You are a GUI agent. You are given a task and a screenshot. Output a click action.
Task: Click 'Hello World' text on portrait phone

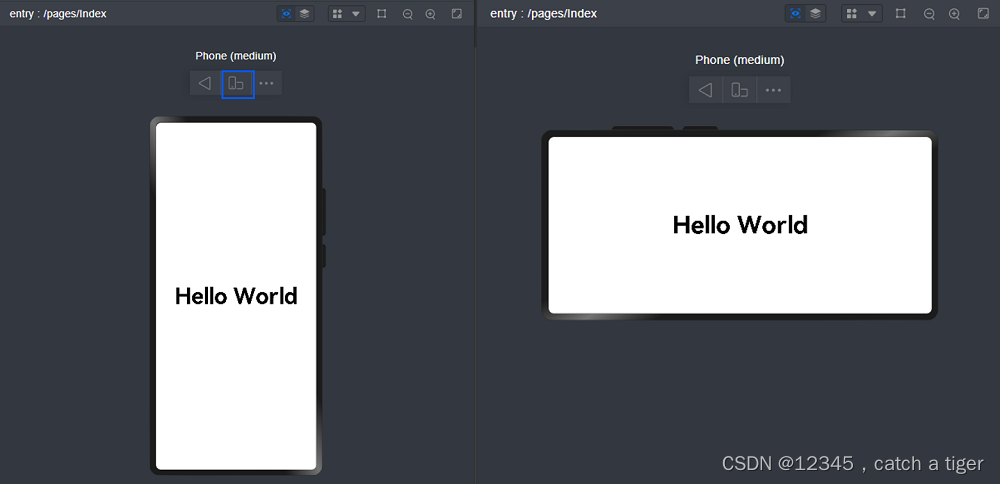236,297
